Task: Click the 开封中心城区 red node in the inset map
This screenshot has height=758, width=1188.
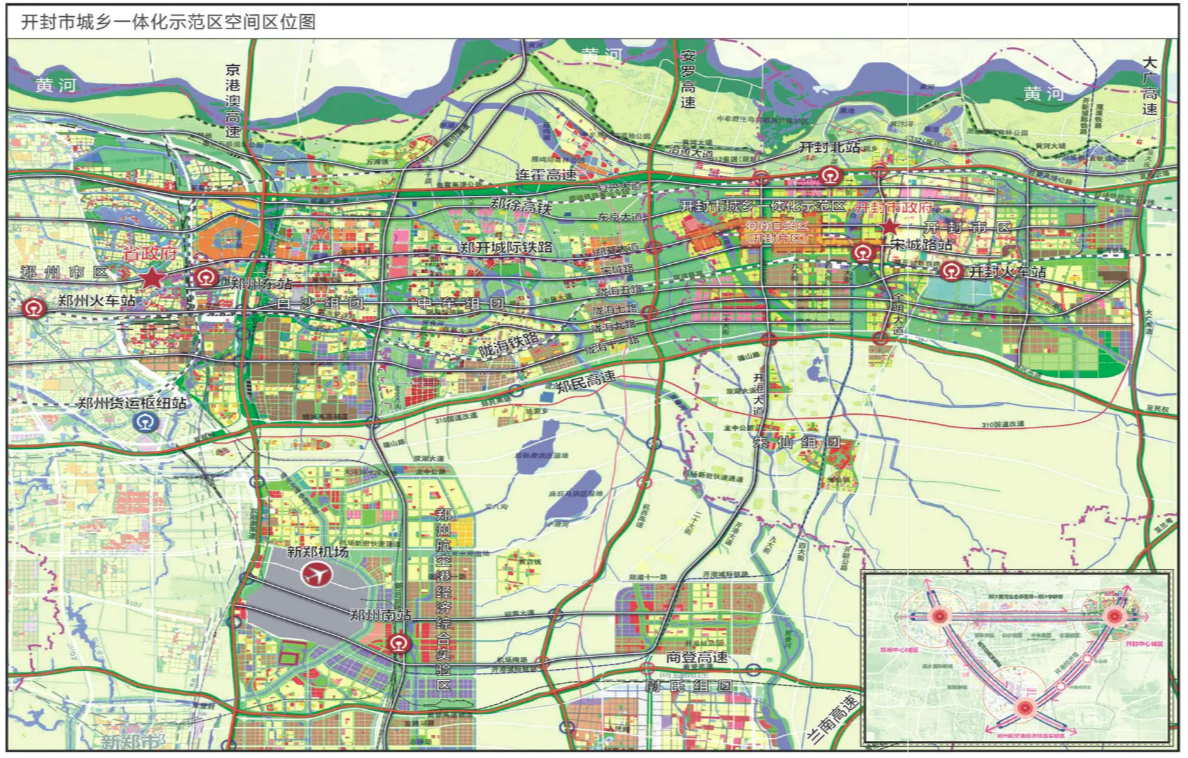Action: [x=1115, y=616]
